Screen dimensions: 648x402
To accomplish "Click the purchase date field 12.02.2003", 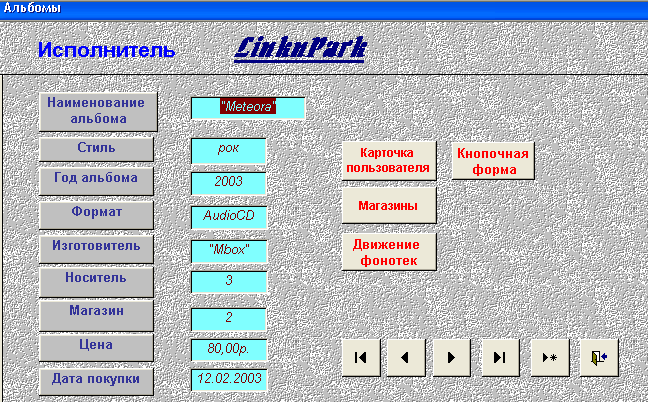I will click(x=229, y=380).
